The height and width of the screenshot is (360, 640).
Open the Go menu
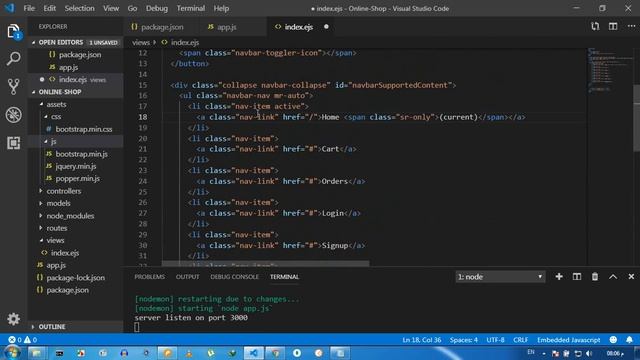click(132, 8)
